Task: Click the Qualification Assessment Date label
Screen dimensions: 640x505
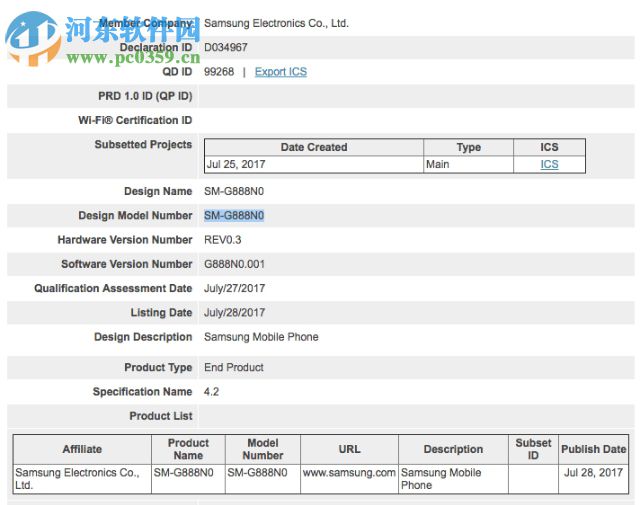Action: (x=113, y=288)
